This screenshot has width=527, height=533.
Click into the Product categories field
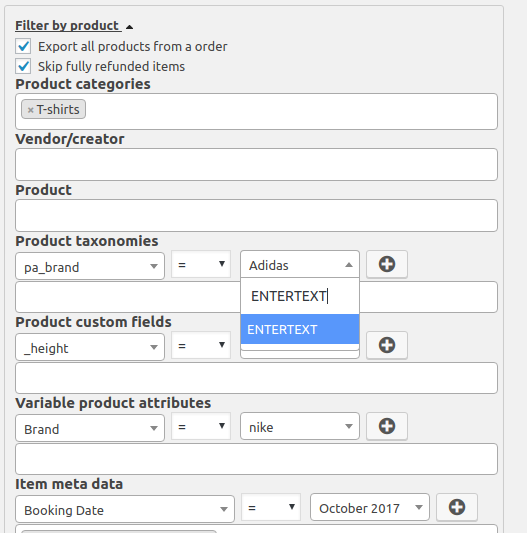[x=256, y=111]
